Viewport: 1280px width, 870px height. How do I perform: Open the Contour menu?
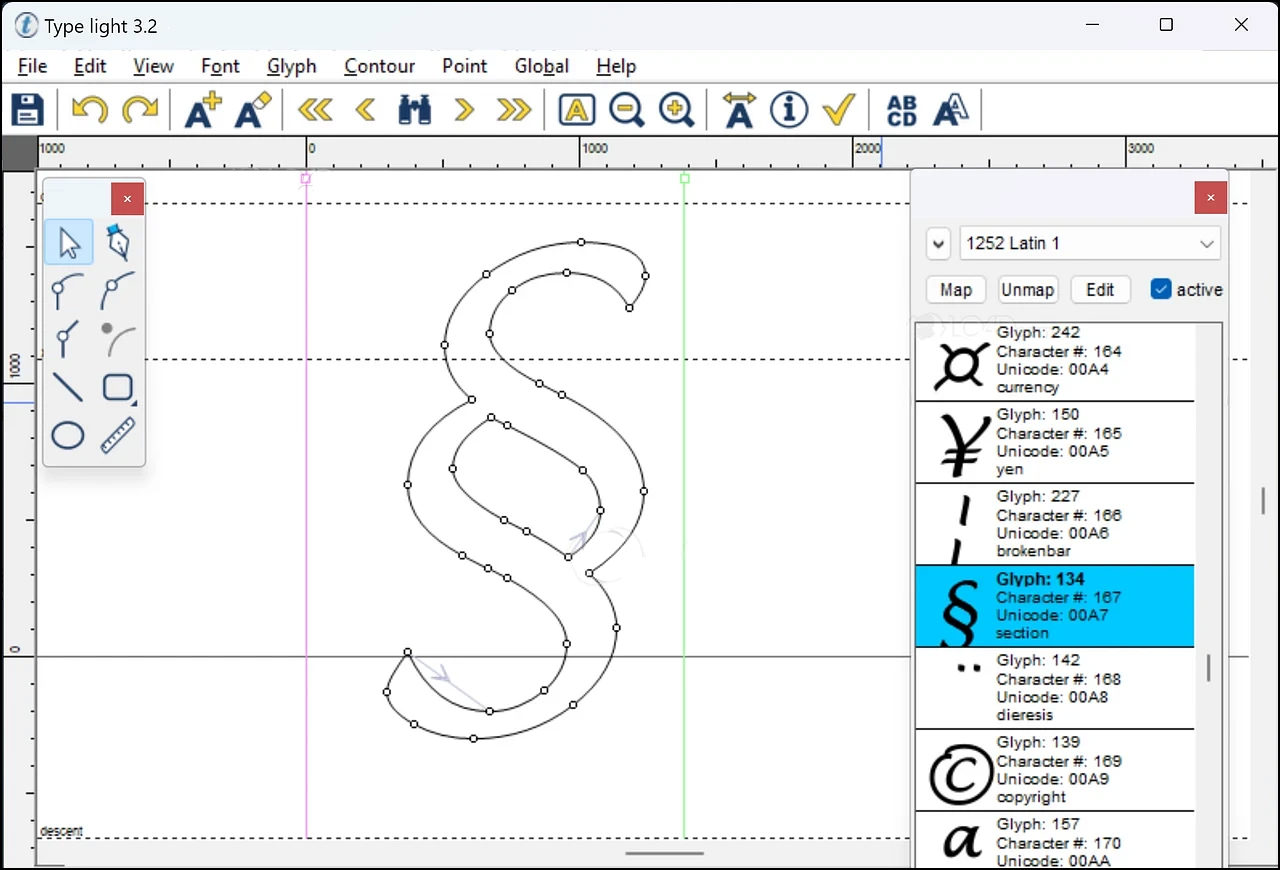point(379,66)
